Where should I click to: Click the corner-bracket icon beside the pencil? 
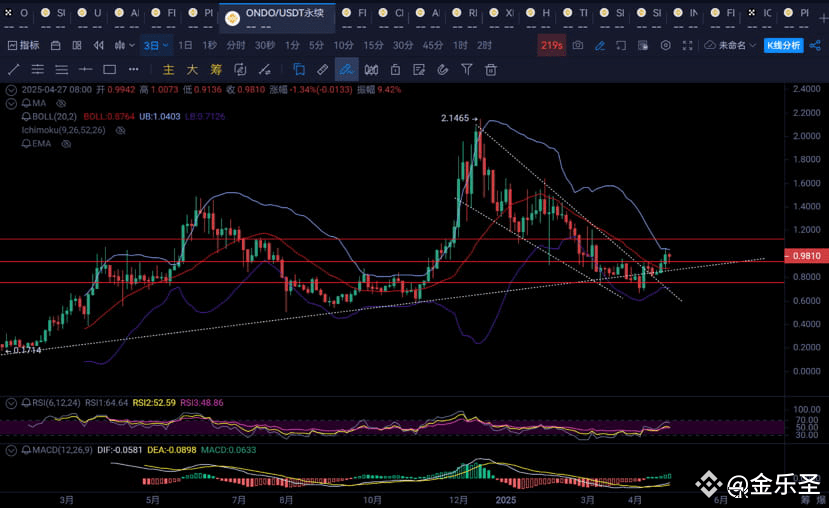621,46
